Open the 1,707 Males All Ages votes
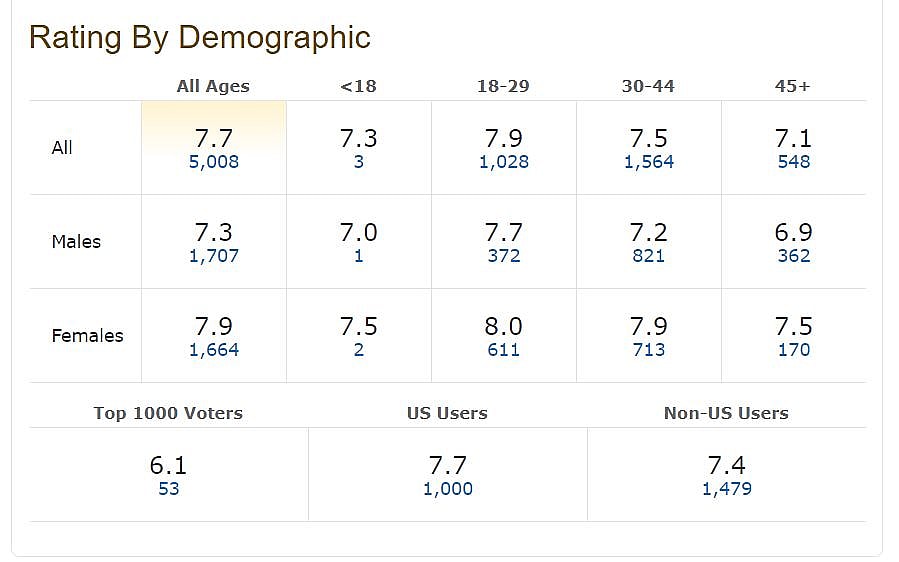899x562 pixels. point(214,256)
